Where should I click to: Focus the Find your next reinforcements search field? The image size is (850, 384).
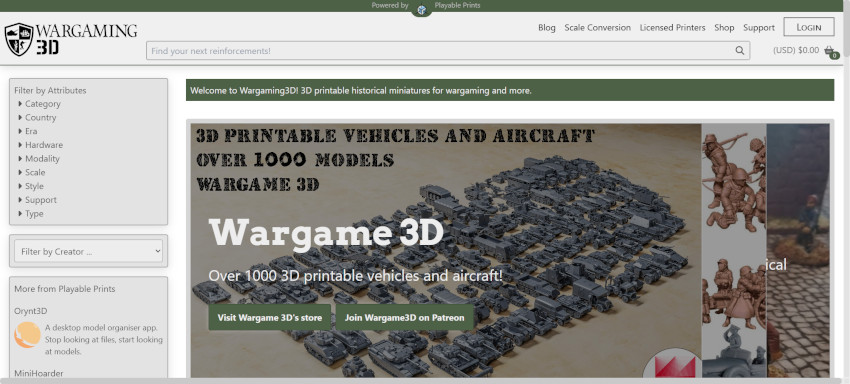point(448,50)
